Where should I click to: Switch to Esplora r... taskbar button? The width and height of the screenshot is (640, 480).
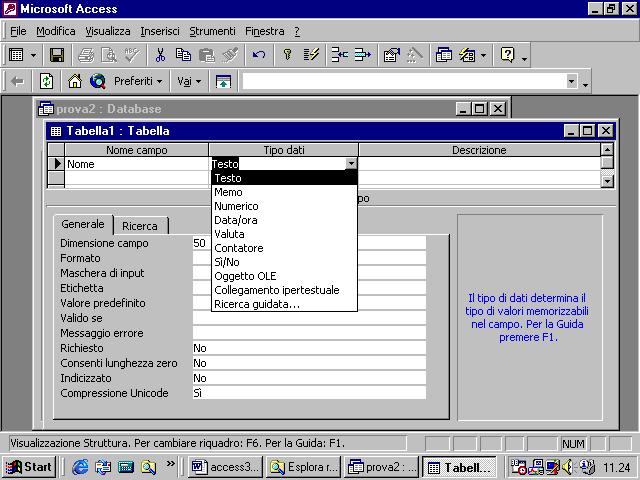[x=303, y=467]
